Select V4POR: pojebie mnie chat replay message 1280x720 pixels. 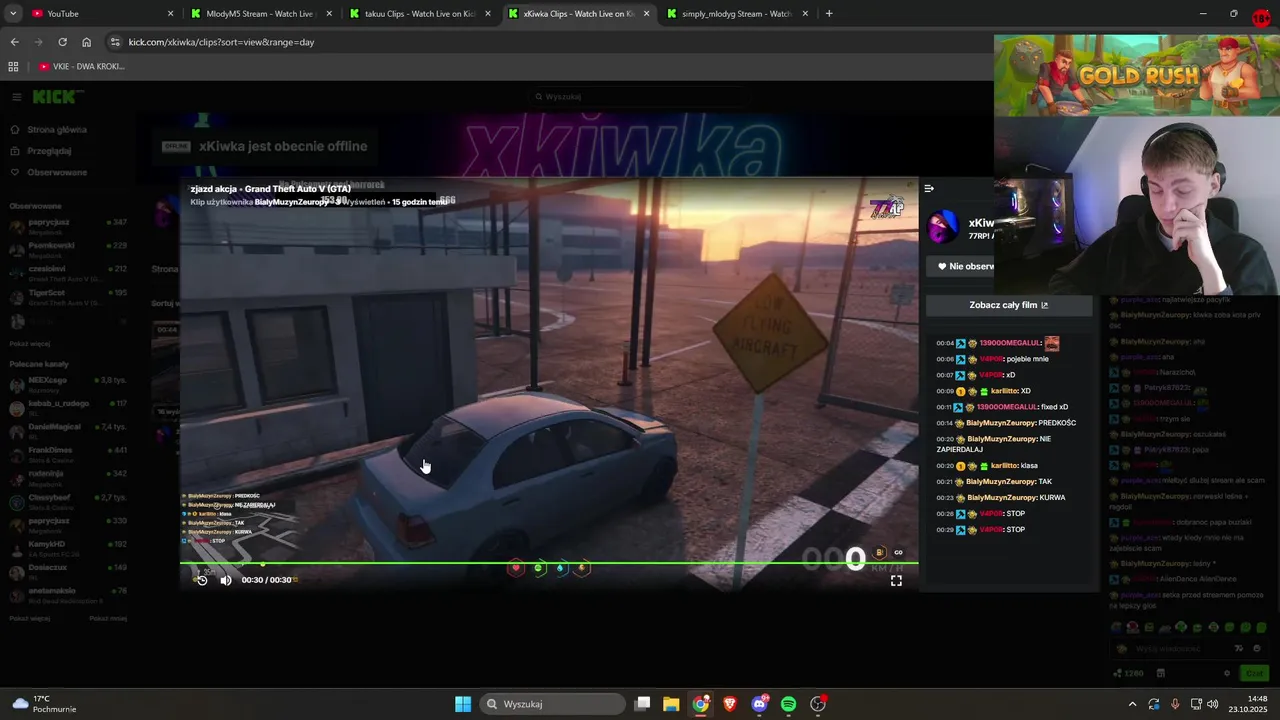[x=993, y=359]
